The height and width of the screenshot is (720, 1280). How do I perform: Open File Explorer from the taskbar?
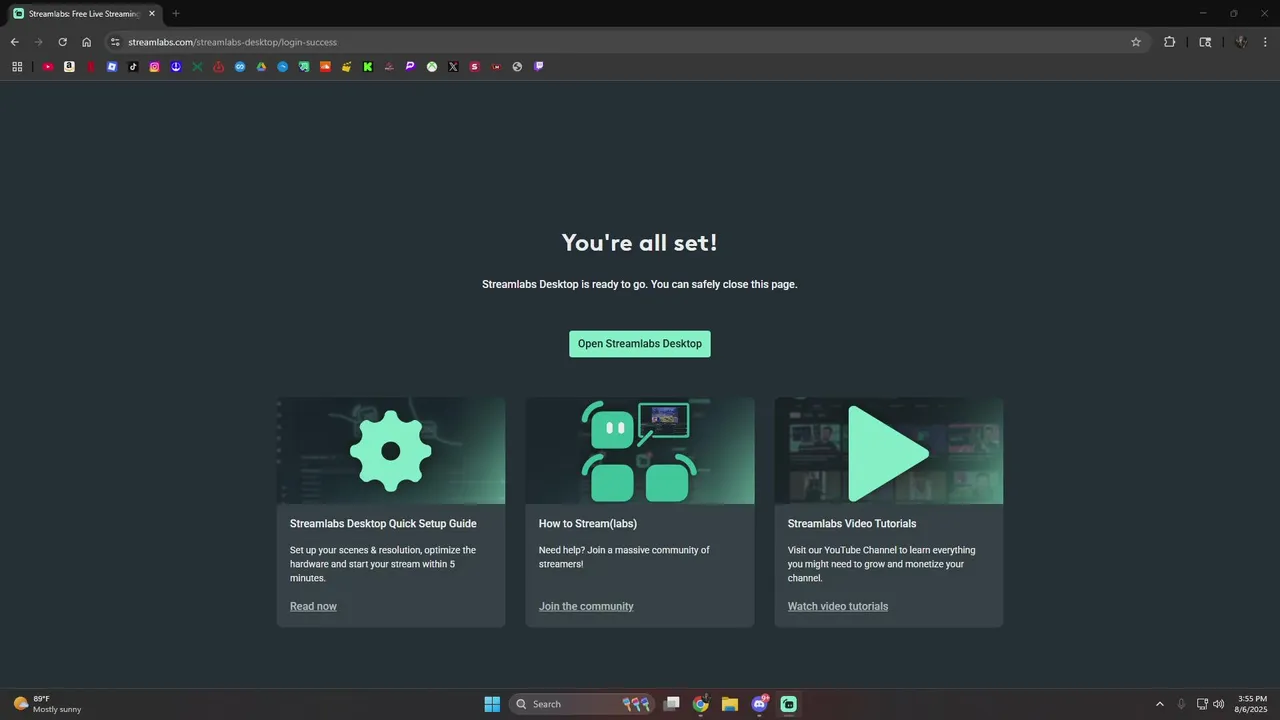coord(730,704)
